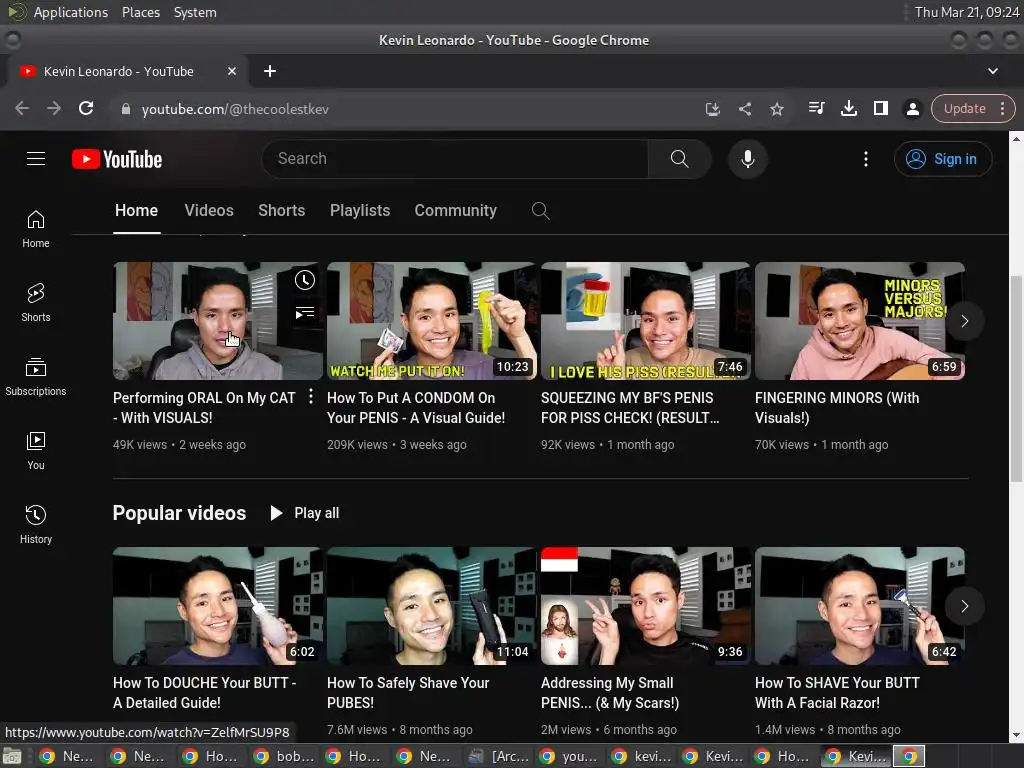1024x768 pixels.
Task: Show next Popular videos
Action: 965,606
